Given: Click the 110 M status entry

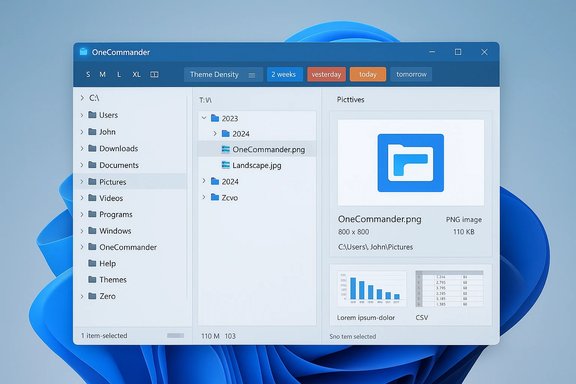Looking at the screenshot, I should click(x=210, y=336).
